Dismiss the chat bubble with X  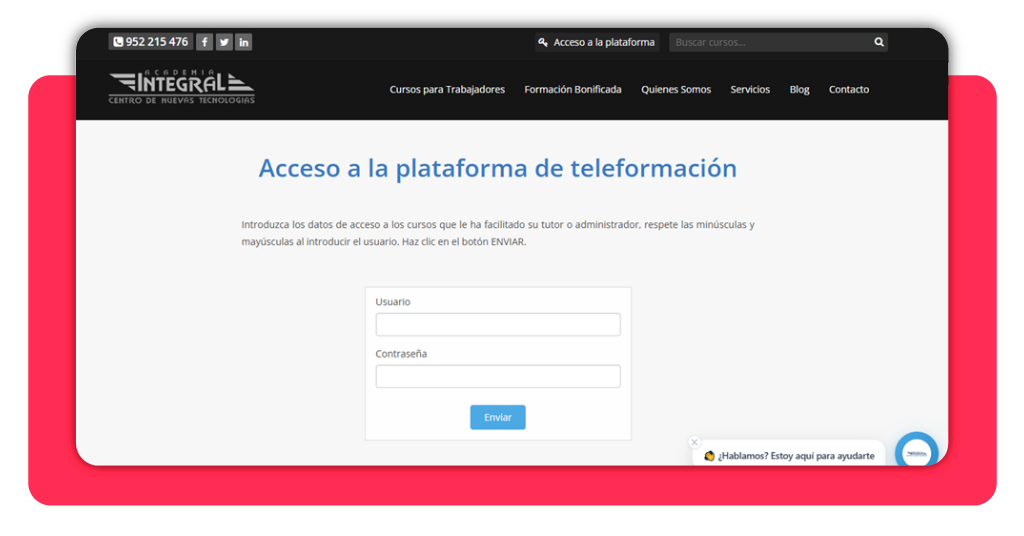pos(694,442)
